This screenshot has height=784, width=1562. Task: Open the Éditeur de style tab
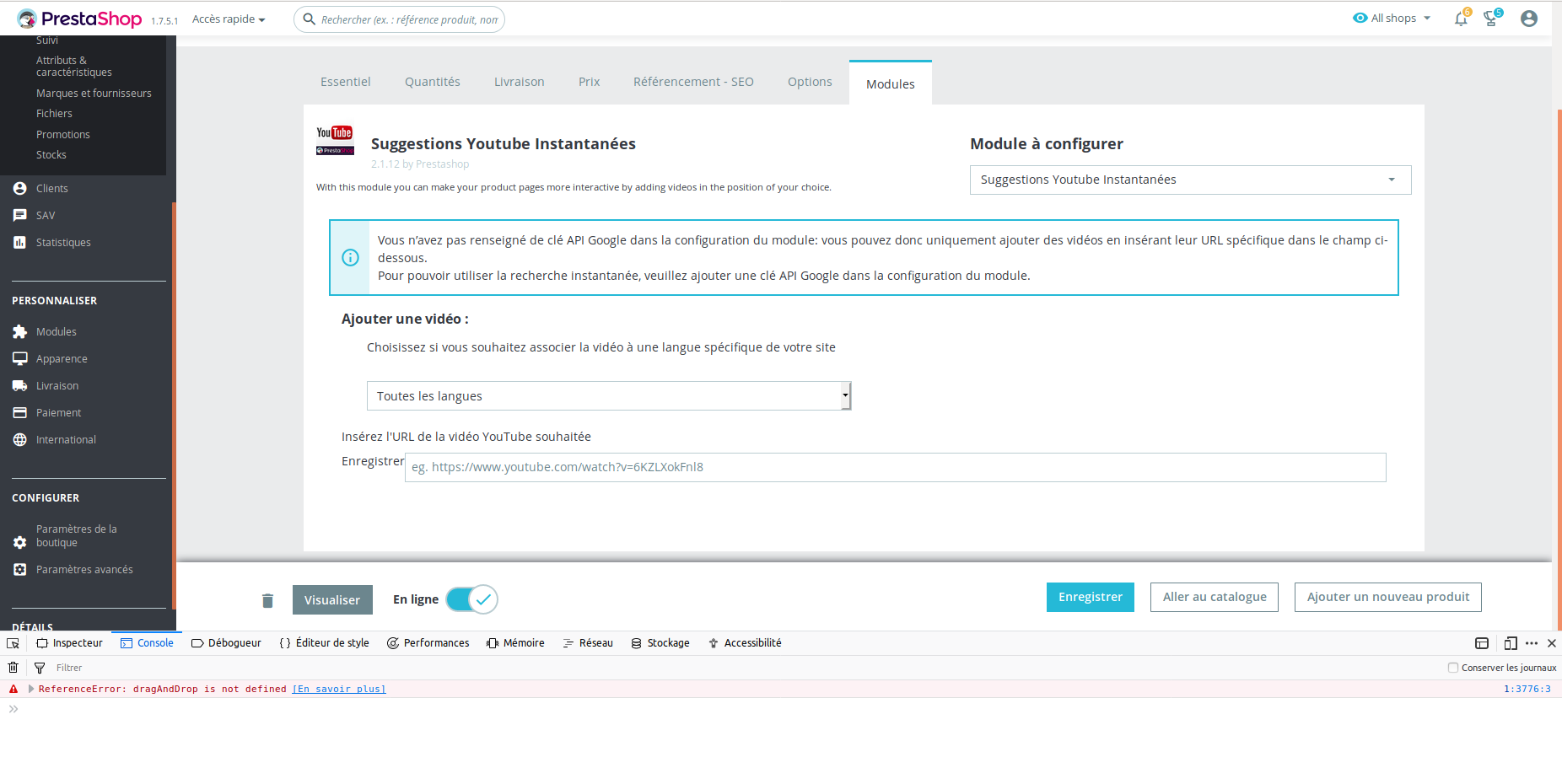coord(325,643)
